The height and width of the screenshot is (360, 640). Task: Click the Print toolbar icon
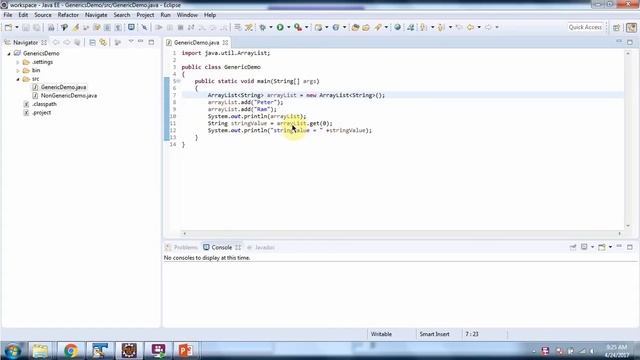coord(51,27)
